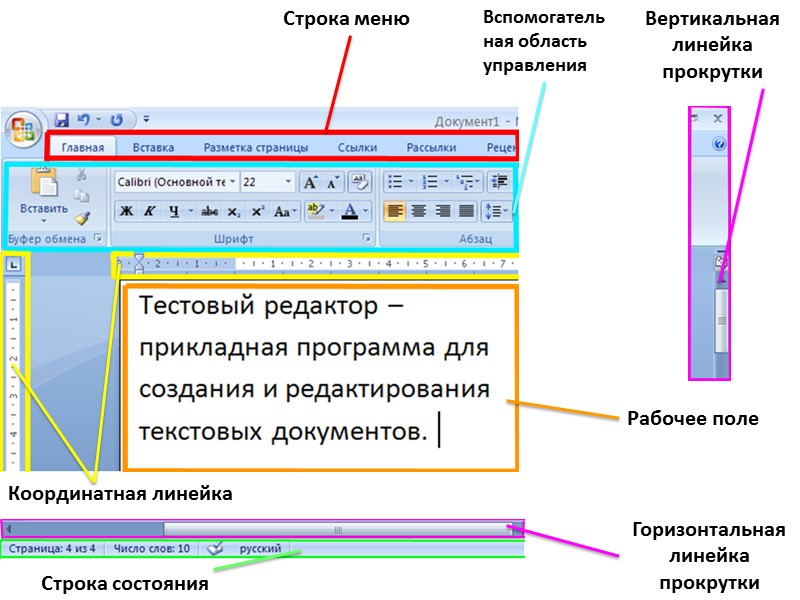This screenshot has height=600, width=800.
Task: Expand Вставить paste options arrow
Action: [44, 220]
